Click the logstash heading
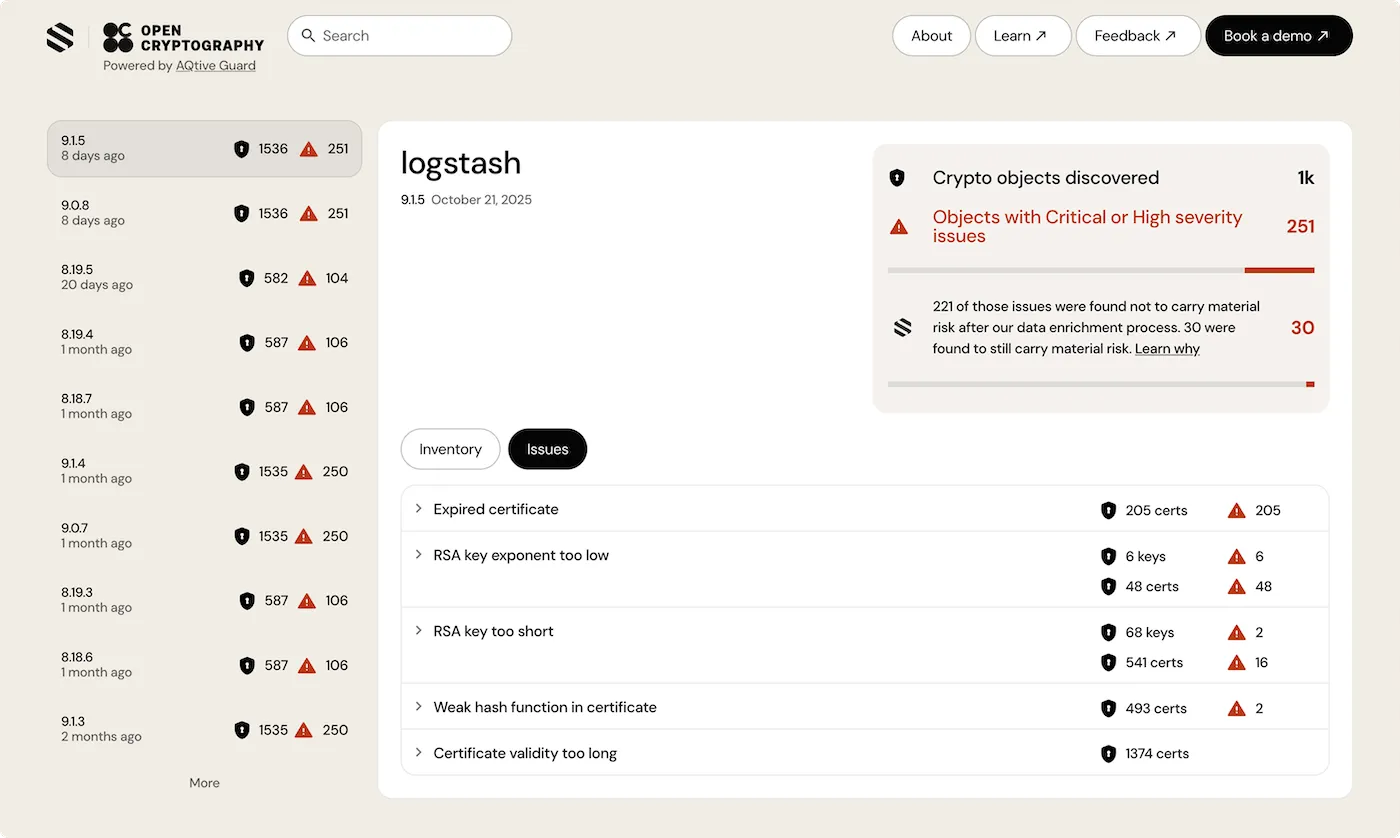 tap(461, 163)
